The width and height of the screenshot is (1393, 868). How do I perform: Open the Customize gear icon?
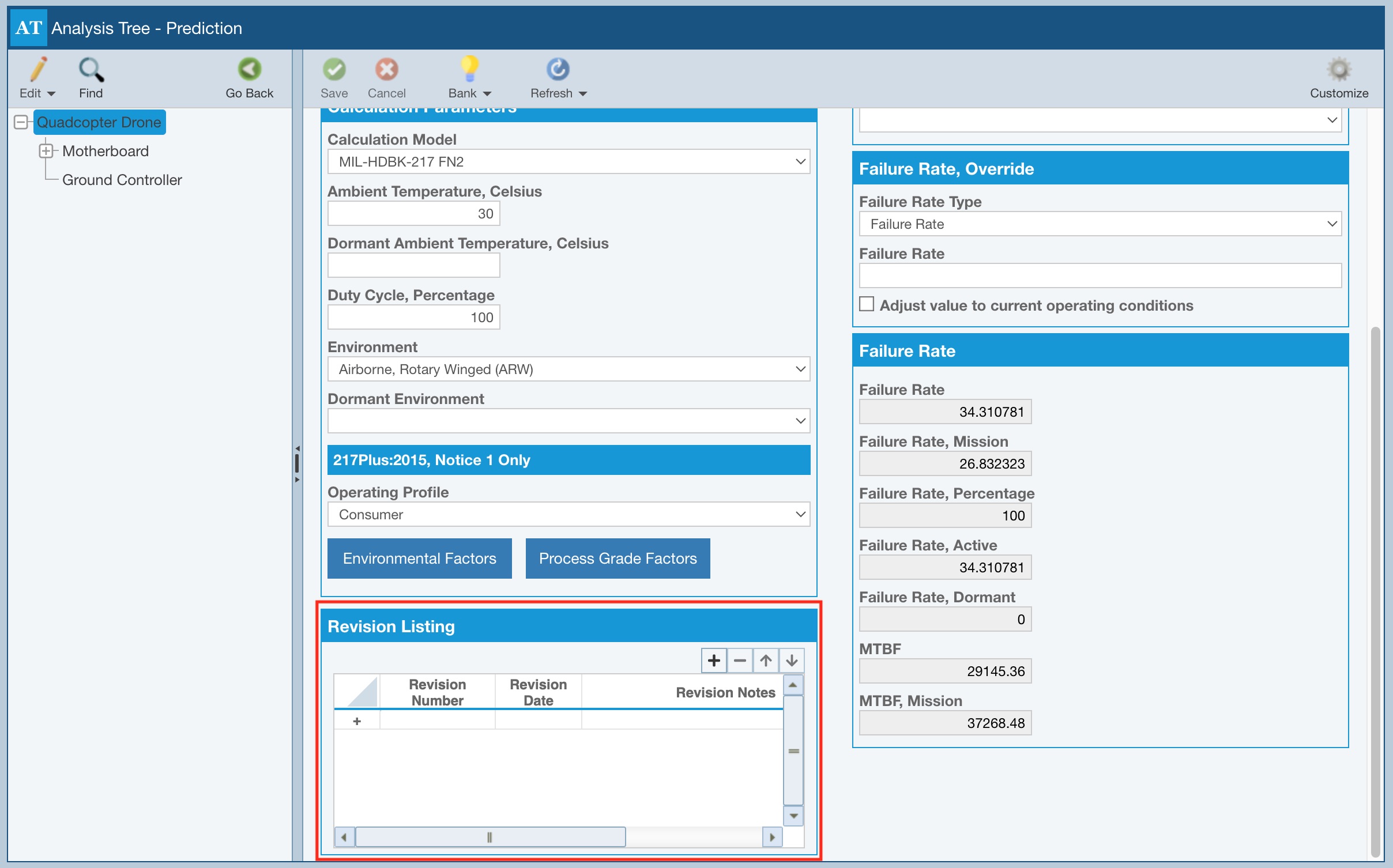click(x=1338, y=70)
